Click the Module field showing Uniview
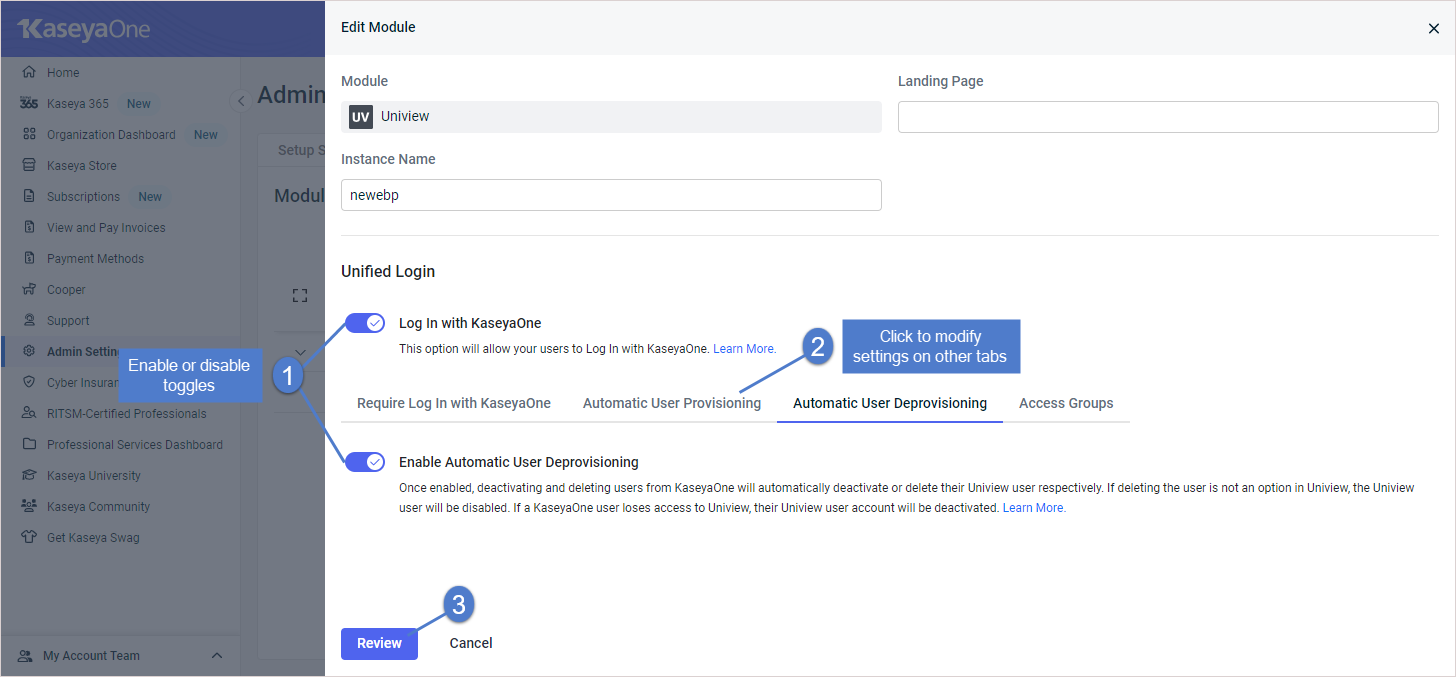The image size is (1456, 677). [611, 117]
